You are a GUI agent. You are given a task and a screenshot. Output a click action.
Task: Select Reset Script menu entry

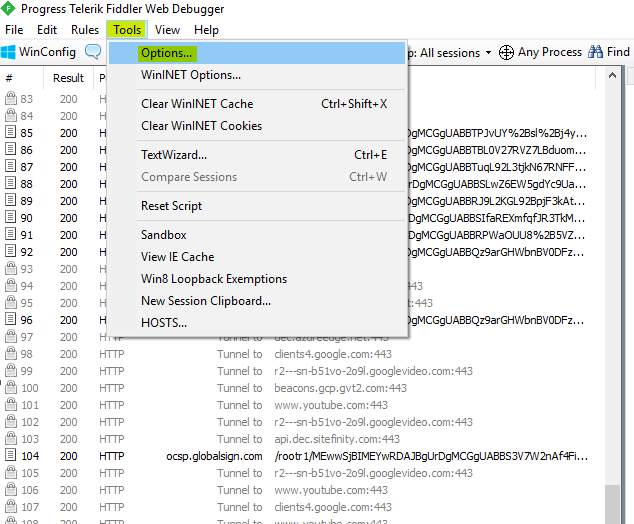point(257,206)
